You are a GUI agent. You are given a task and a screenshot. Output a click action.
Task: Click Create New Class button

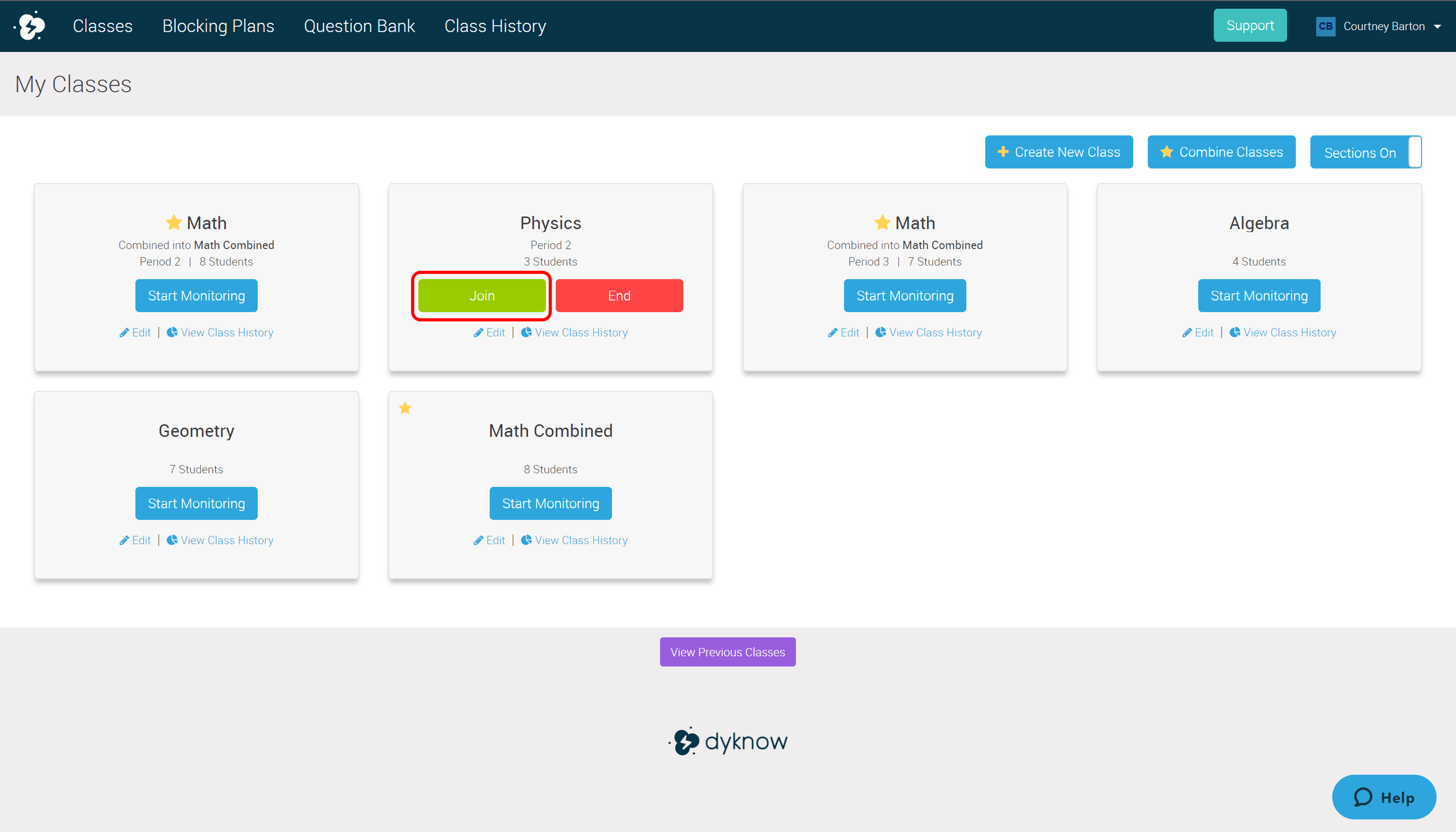1058,152
